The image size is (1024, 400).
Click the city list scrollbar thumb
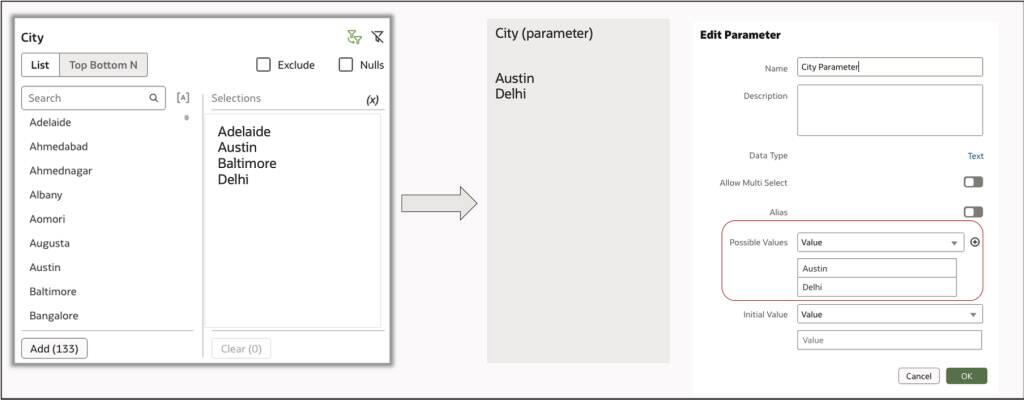[x=187, y=118]
